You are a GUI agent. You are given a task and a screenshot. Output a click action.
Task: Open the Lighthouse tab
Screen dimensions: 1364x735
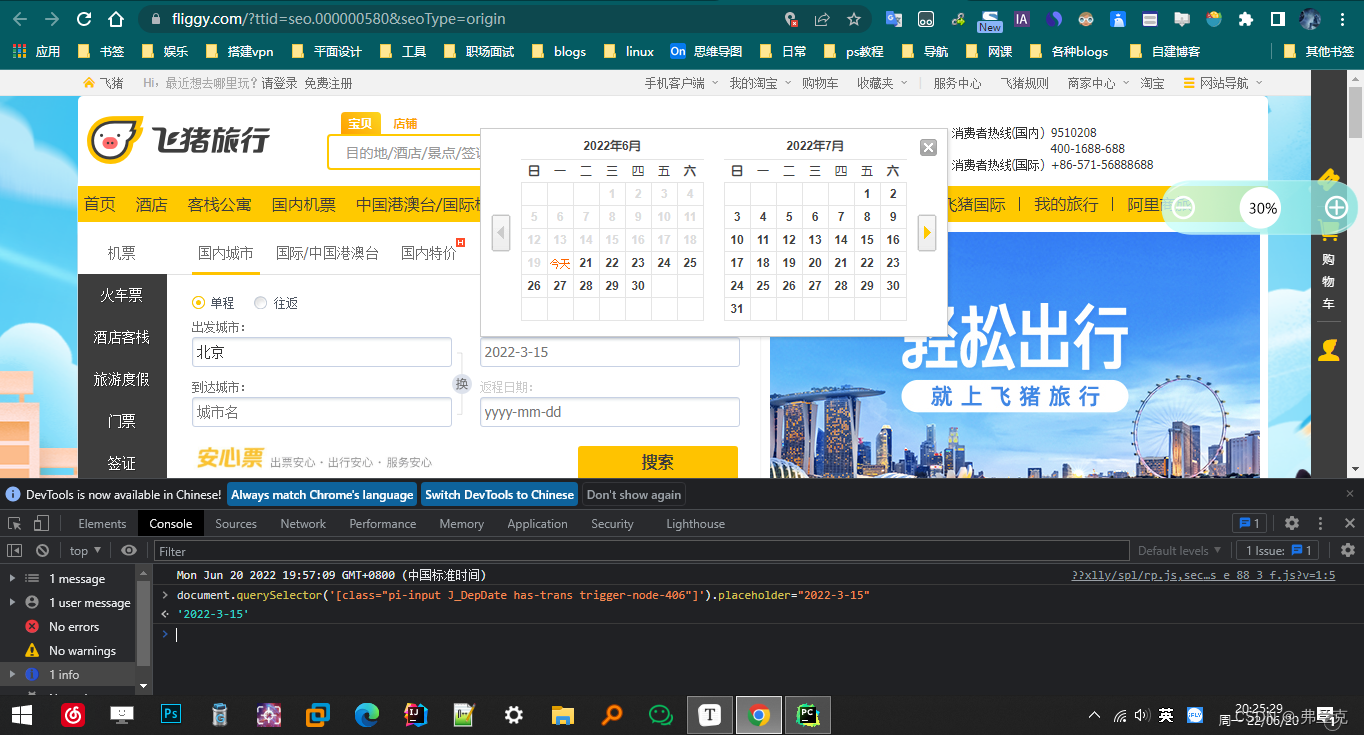pos(695,523)
